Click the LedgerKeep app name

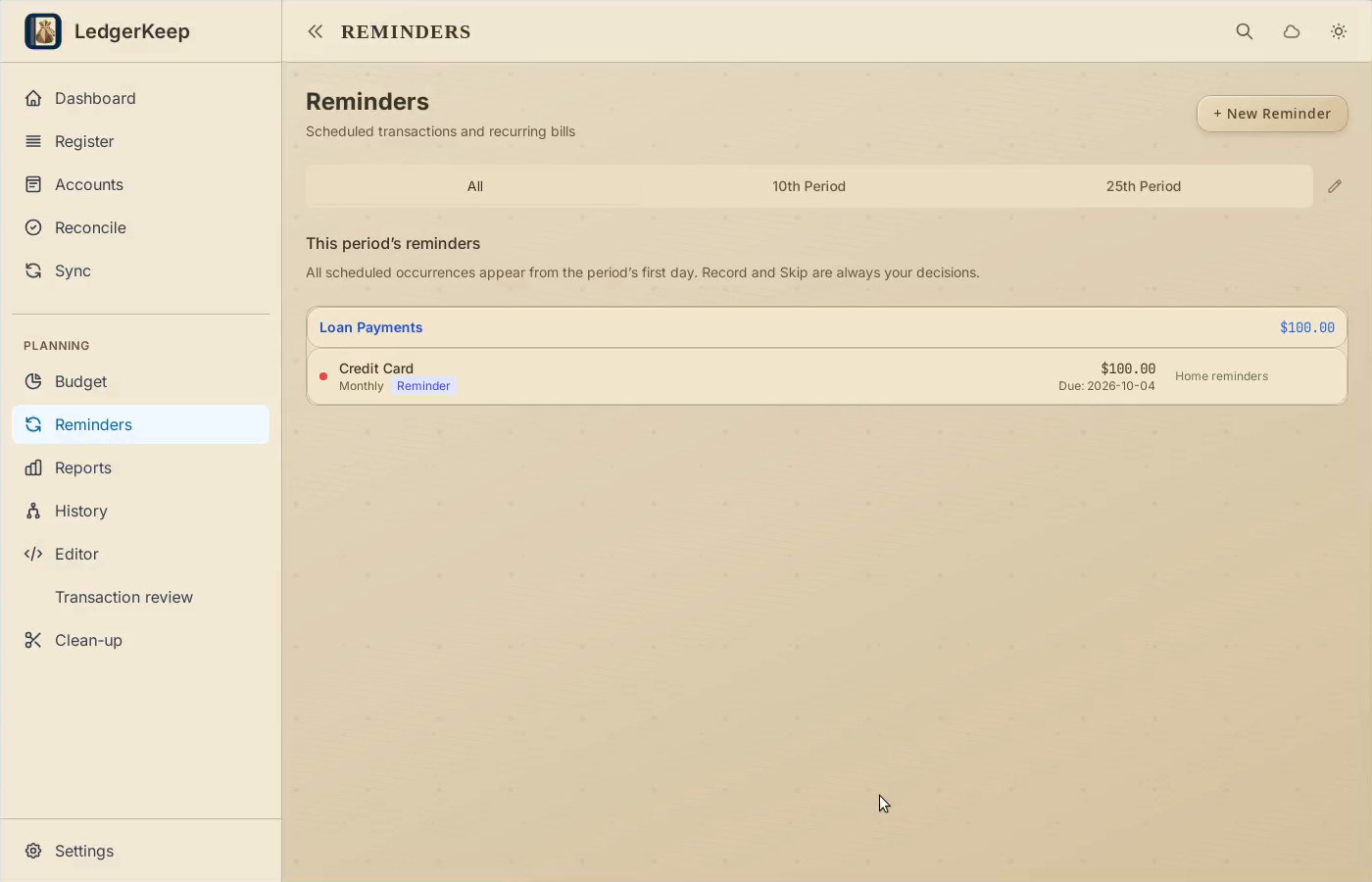(x=132, y=31)
